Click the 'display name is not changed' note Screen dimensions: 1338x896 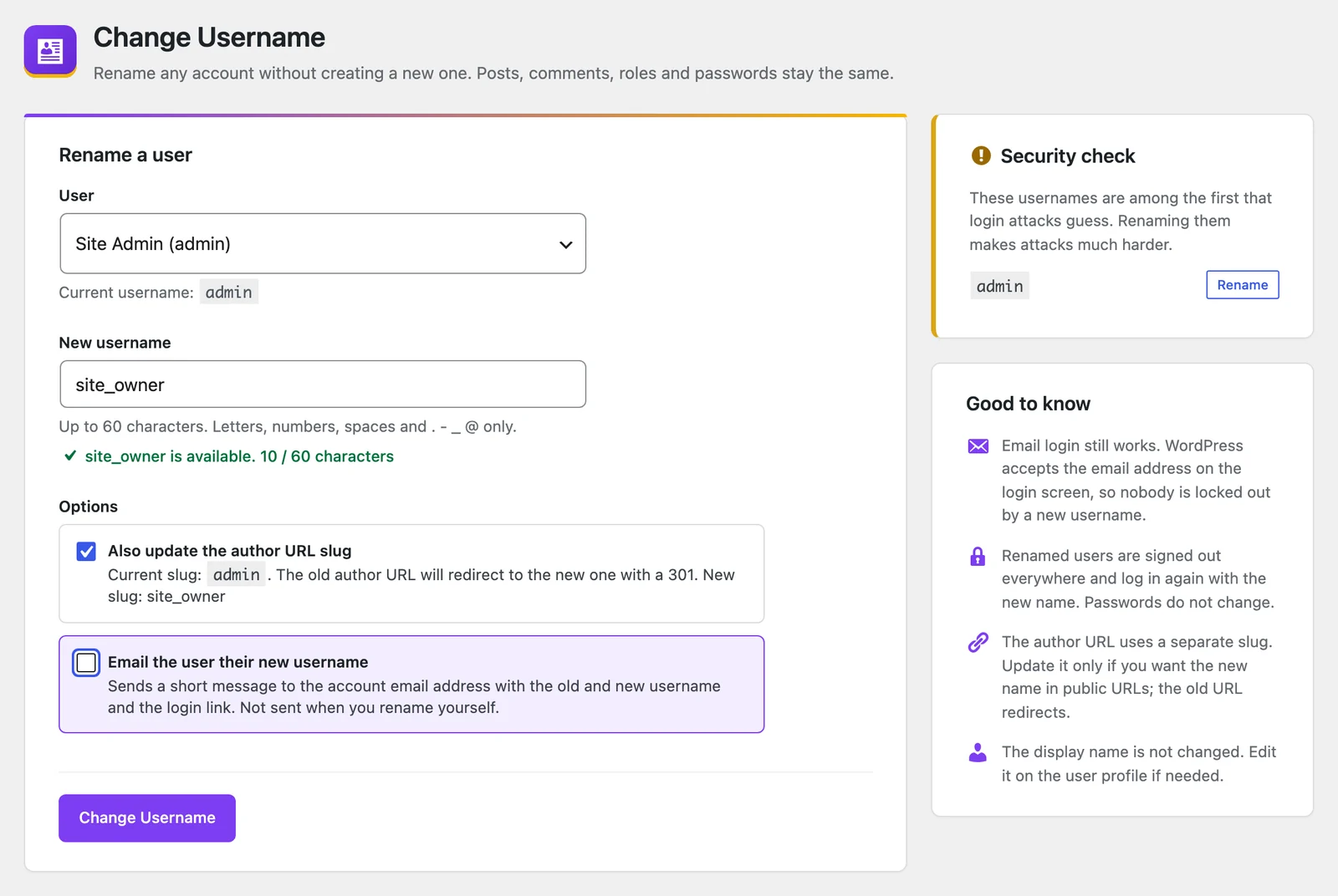pos(1139,764)
